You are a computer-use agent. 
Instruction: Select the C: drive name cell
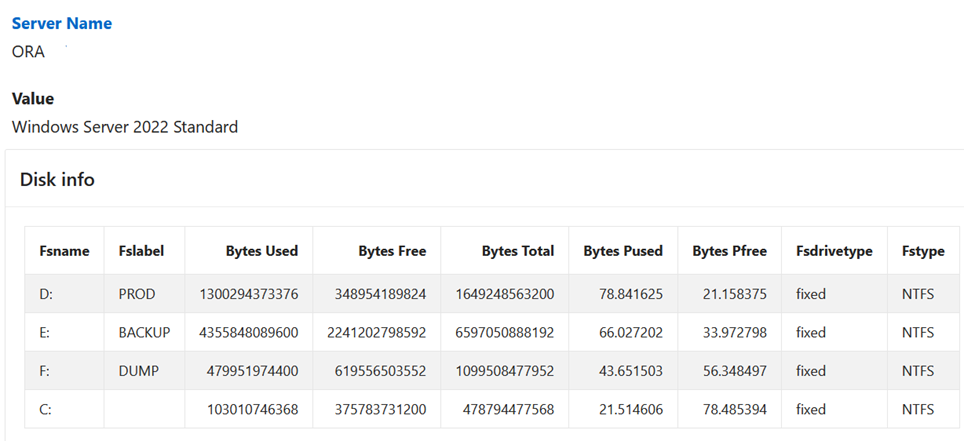click(47, 409)
